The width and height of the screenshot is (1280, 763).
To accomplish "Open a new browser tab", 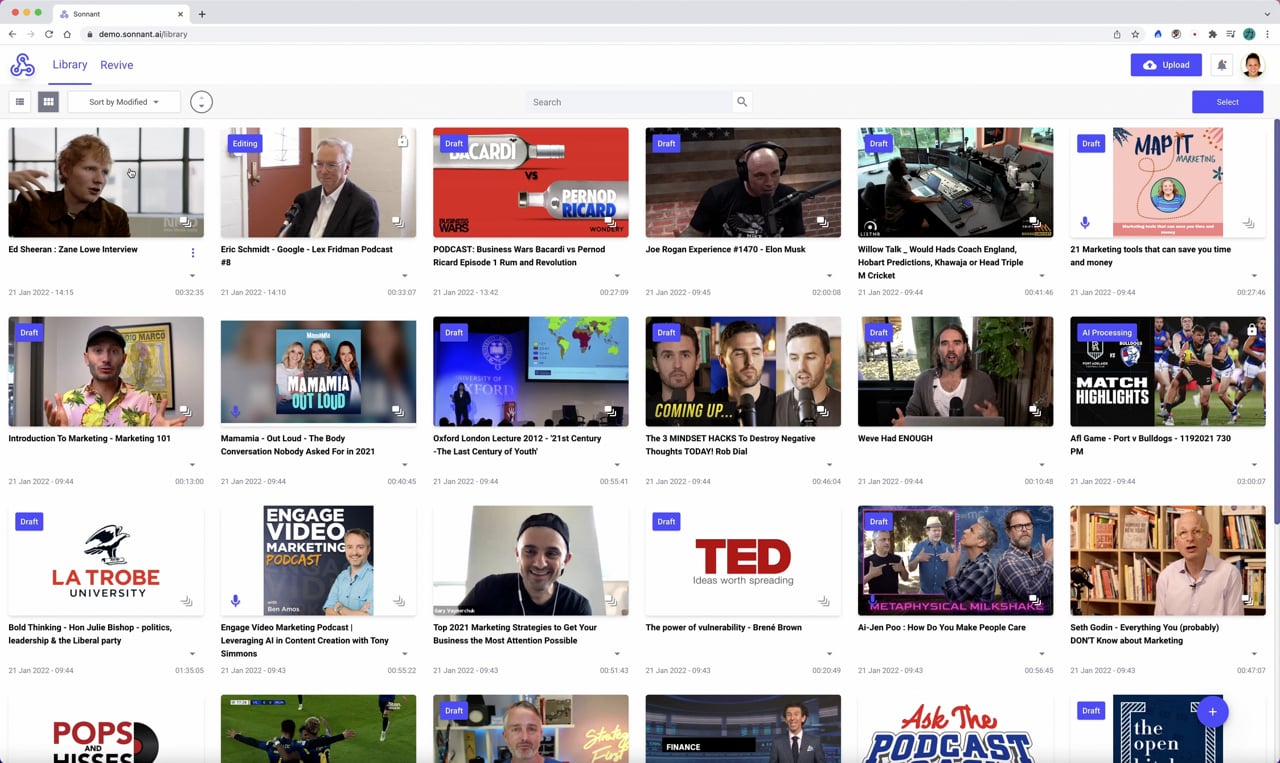I will coord(202,14).
